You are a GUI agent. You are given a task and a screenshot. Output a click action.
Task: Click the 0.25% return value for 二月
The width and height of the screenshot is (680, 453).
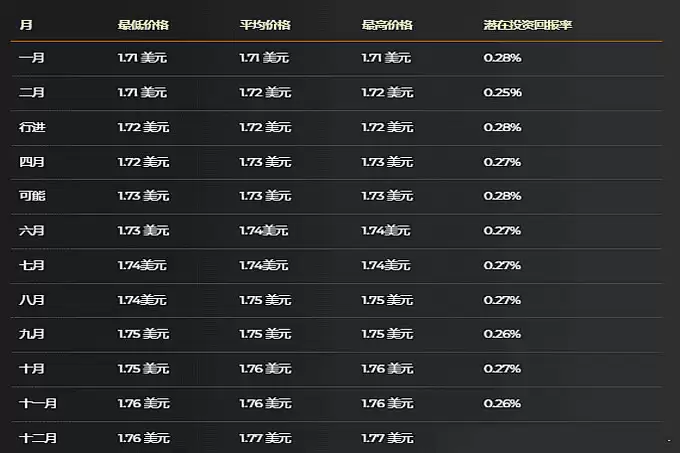501,93
